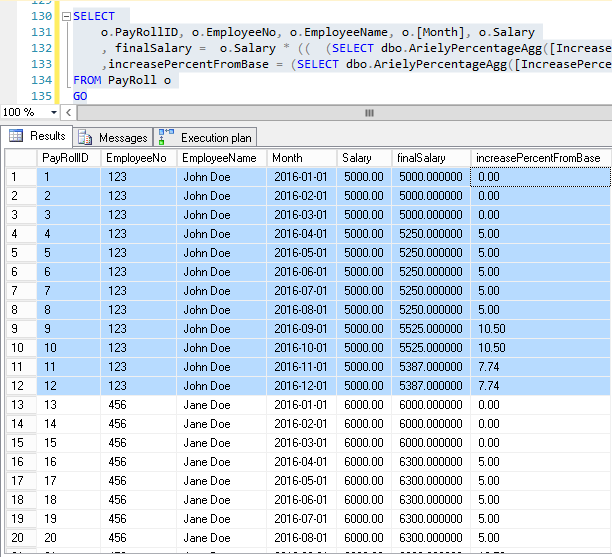The image size is (612, 557).
Task: Click the Messages tab icon
Action: tap(86, 137)
